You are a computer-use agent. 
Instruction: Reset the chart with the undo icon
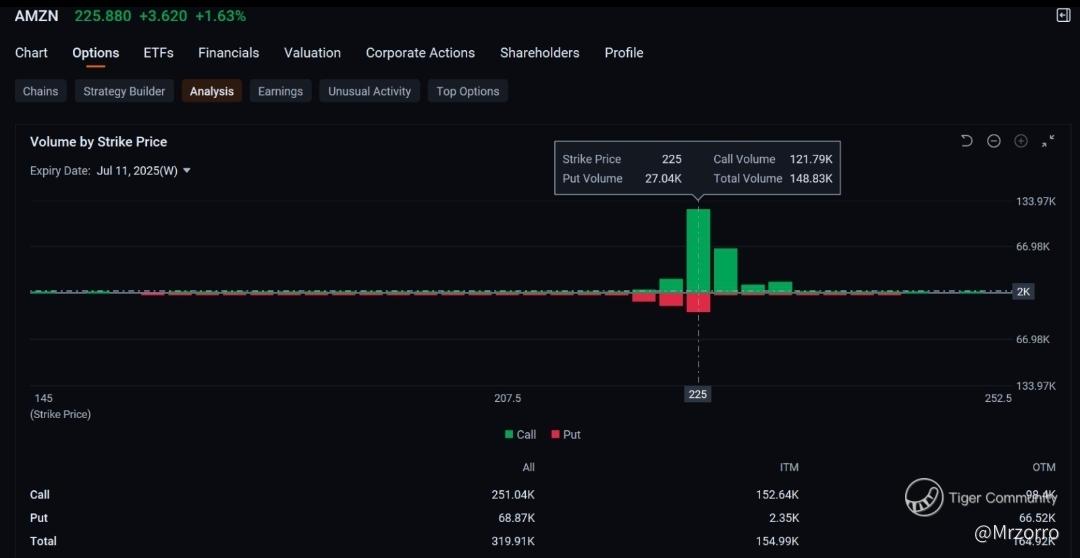(966, 141)
